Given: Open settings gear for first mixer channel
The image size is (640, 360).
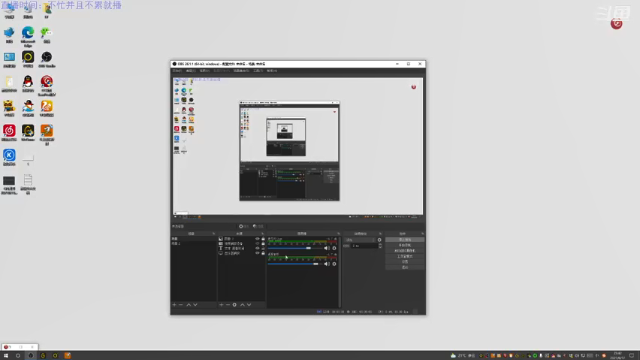Looking at the screenshot, I should point(334,248).
